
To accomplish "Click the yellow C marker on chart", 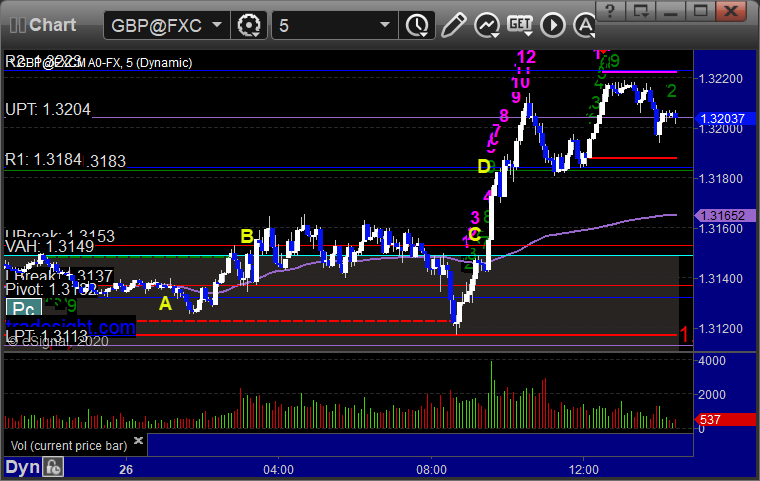I will tap(475, 235).
